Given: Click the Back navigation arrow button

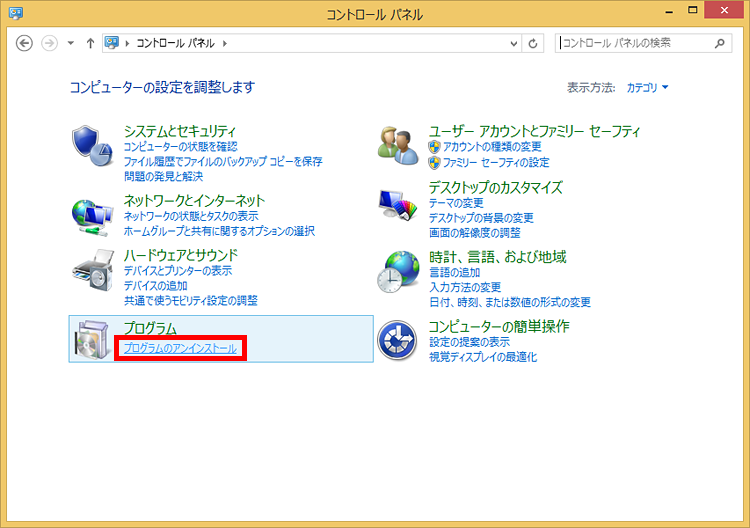Looking at the screenshot, I should pos(26,44).
